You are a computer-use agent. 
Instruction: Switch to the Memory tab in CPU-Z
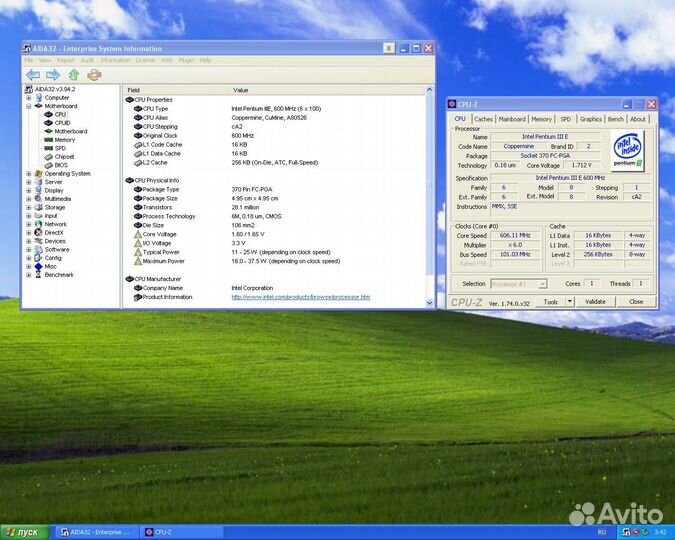click(x=541, y=119)
